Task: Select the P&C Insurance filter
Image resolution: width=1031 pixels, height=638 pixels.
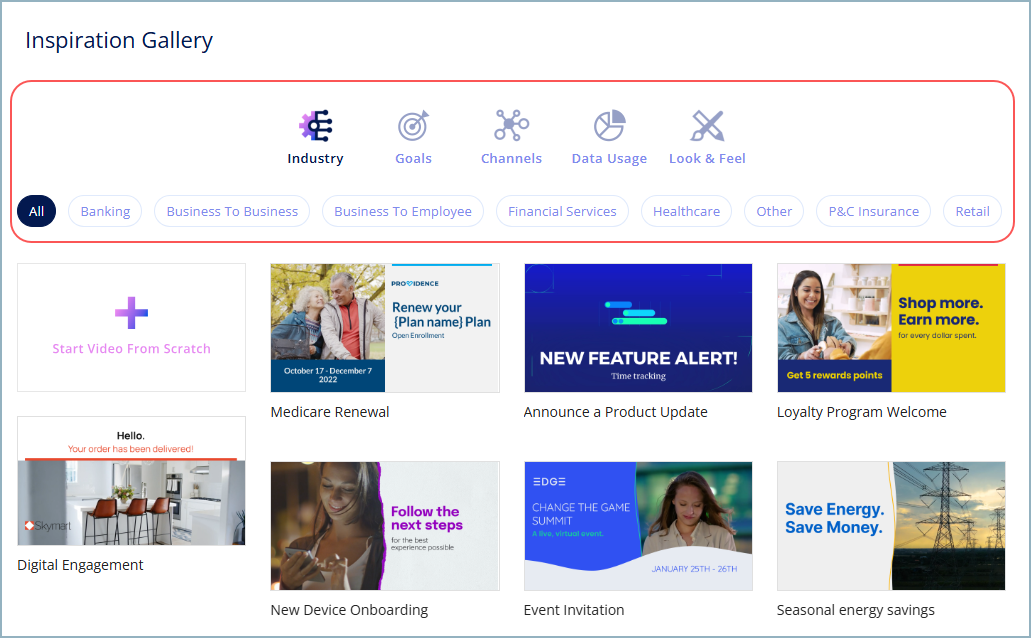Action: (x=873, y=211)
